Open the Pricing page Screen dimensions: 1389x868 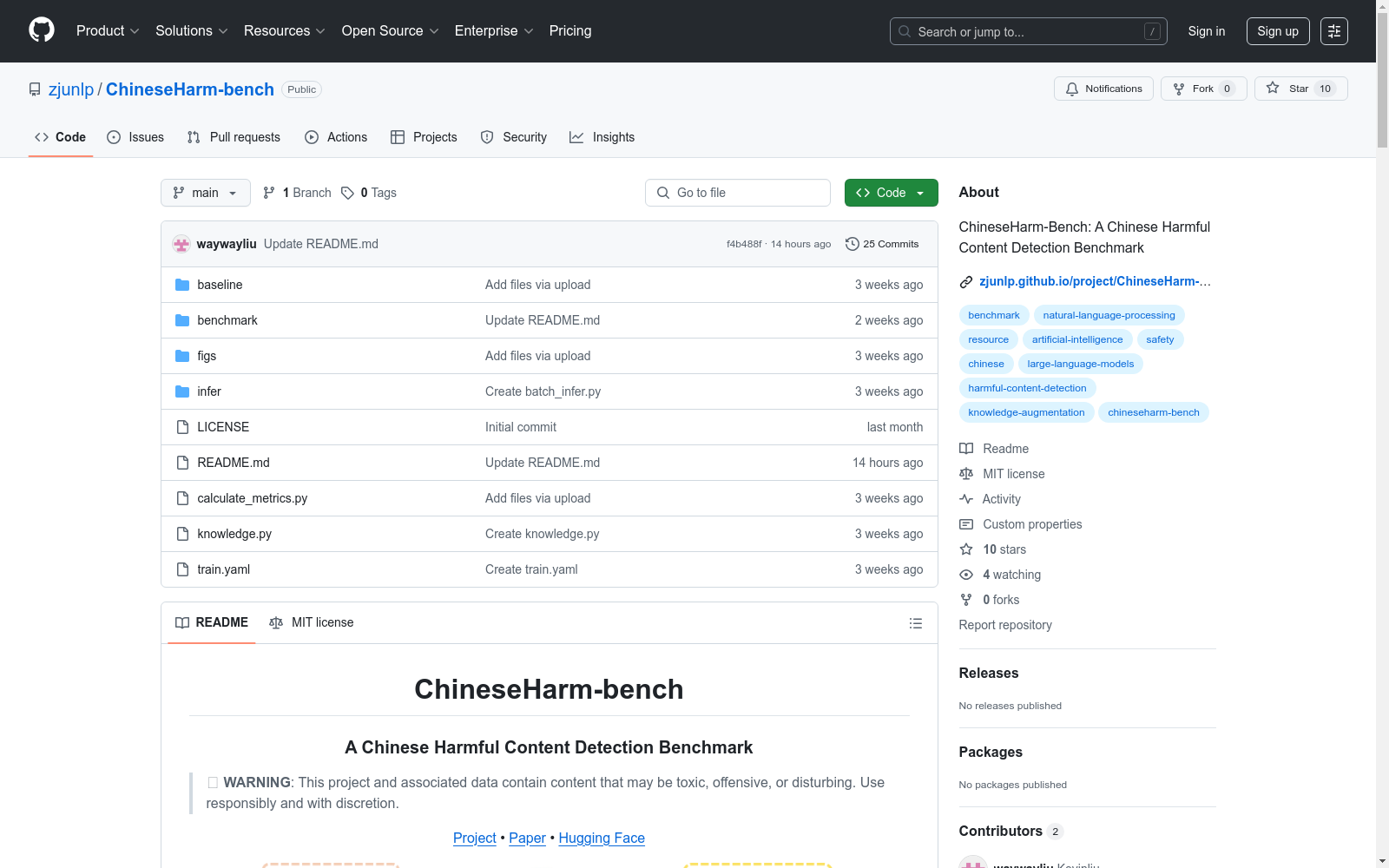tap(570, 31)
